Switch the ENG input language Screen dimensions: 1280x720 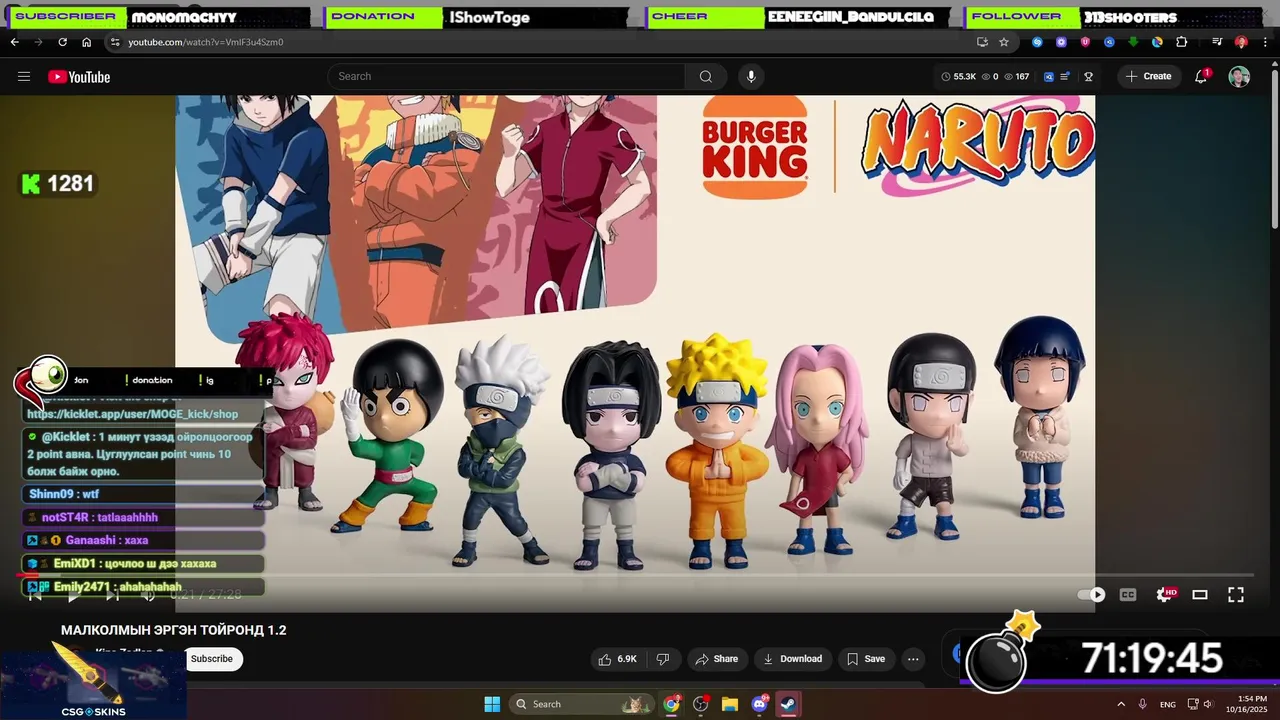coord(1168,705)
